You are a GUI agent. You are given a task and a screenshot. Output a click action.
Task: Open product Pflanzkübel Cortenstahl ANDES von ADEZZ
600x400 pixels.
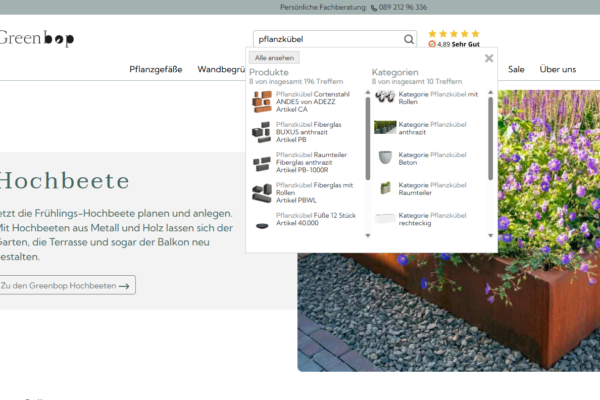[313, 101]
